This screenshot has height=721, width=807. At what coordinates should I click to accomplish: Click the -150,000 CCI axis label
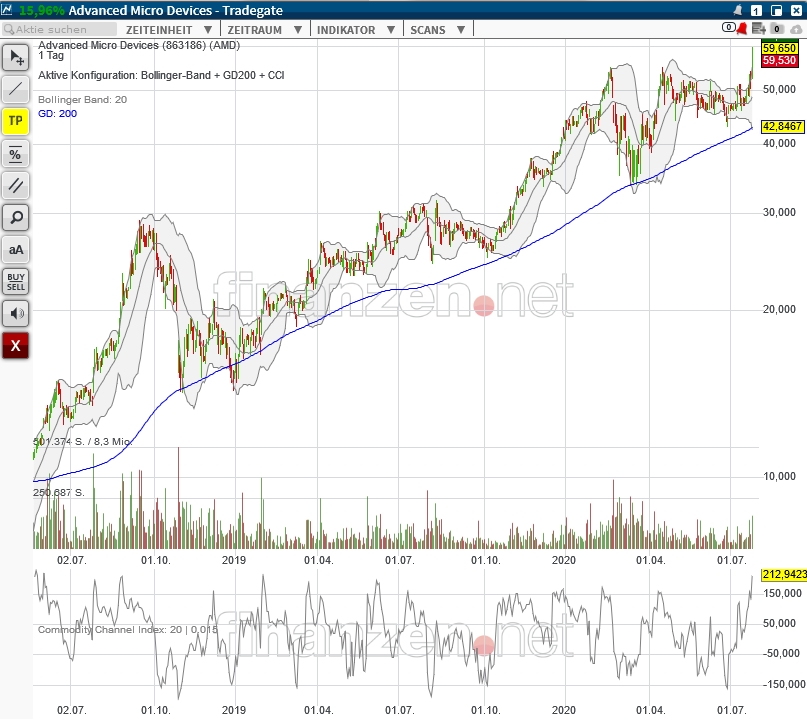784,684
